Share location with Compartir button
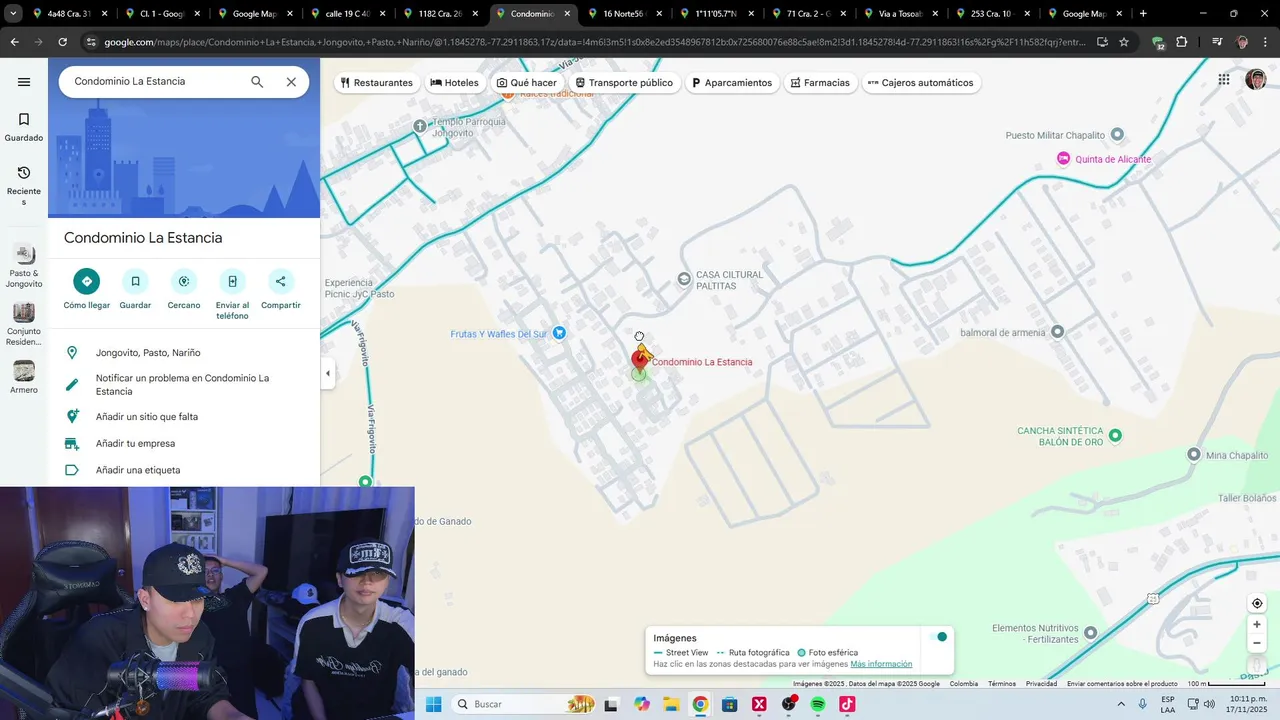Screen dimensions: 1280x720 tap(281, 290)
